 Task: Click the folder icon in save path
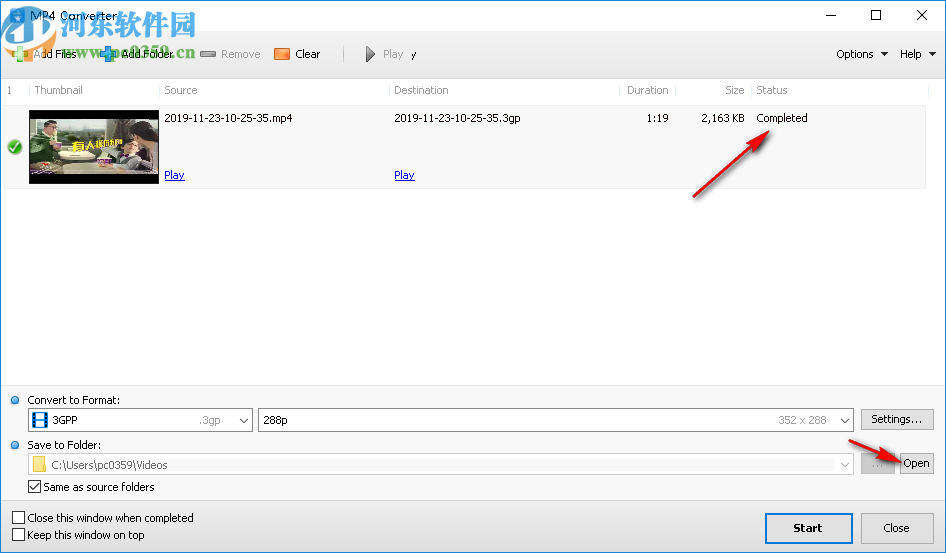pos(39,464)
